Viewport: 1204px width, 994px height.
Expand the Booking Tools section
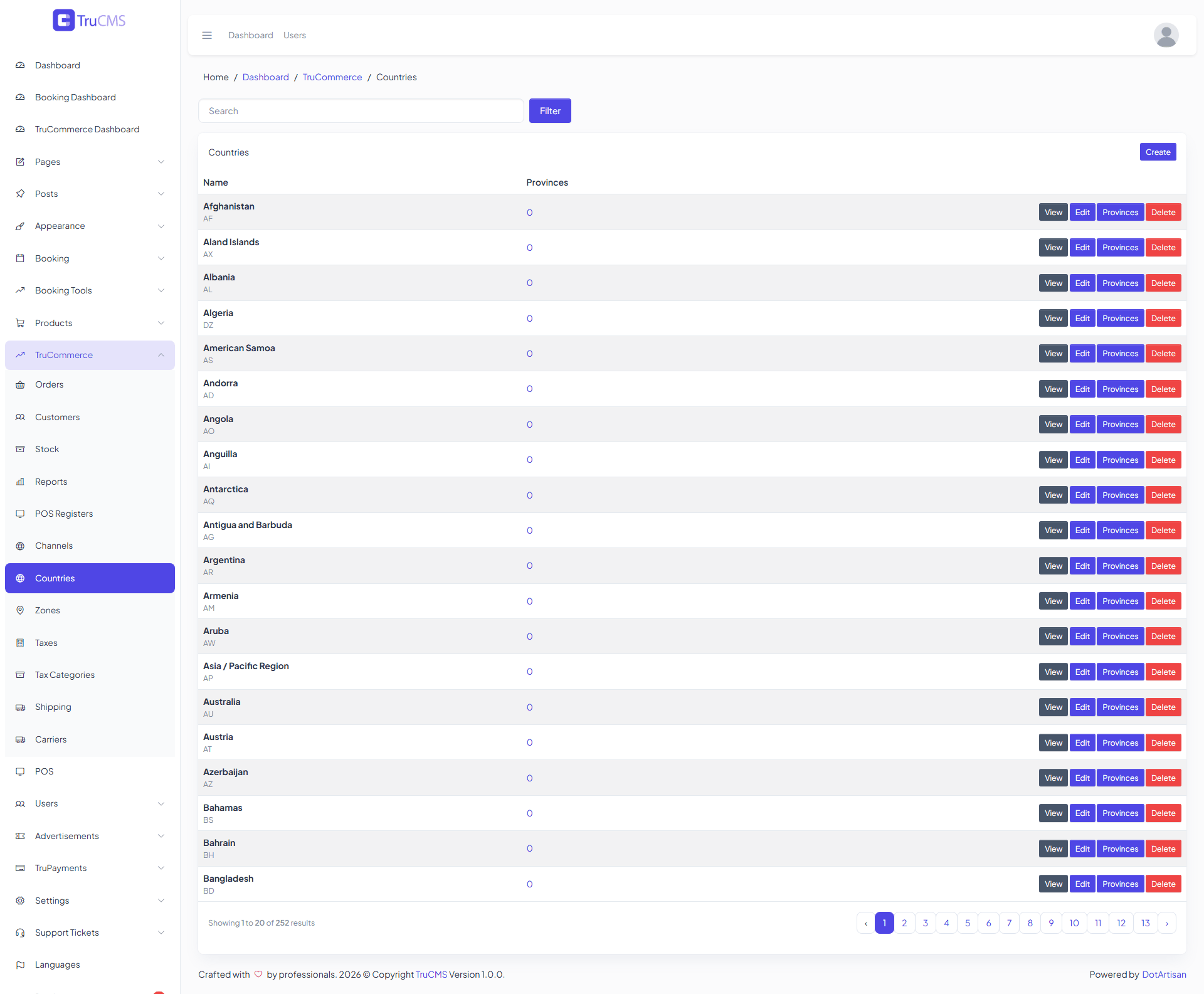tap(90, 290)
